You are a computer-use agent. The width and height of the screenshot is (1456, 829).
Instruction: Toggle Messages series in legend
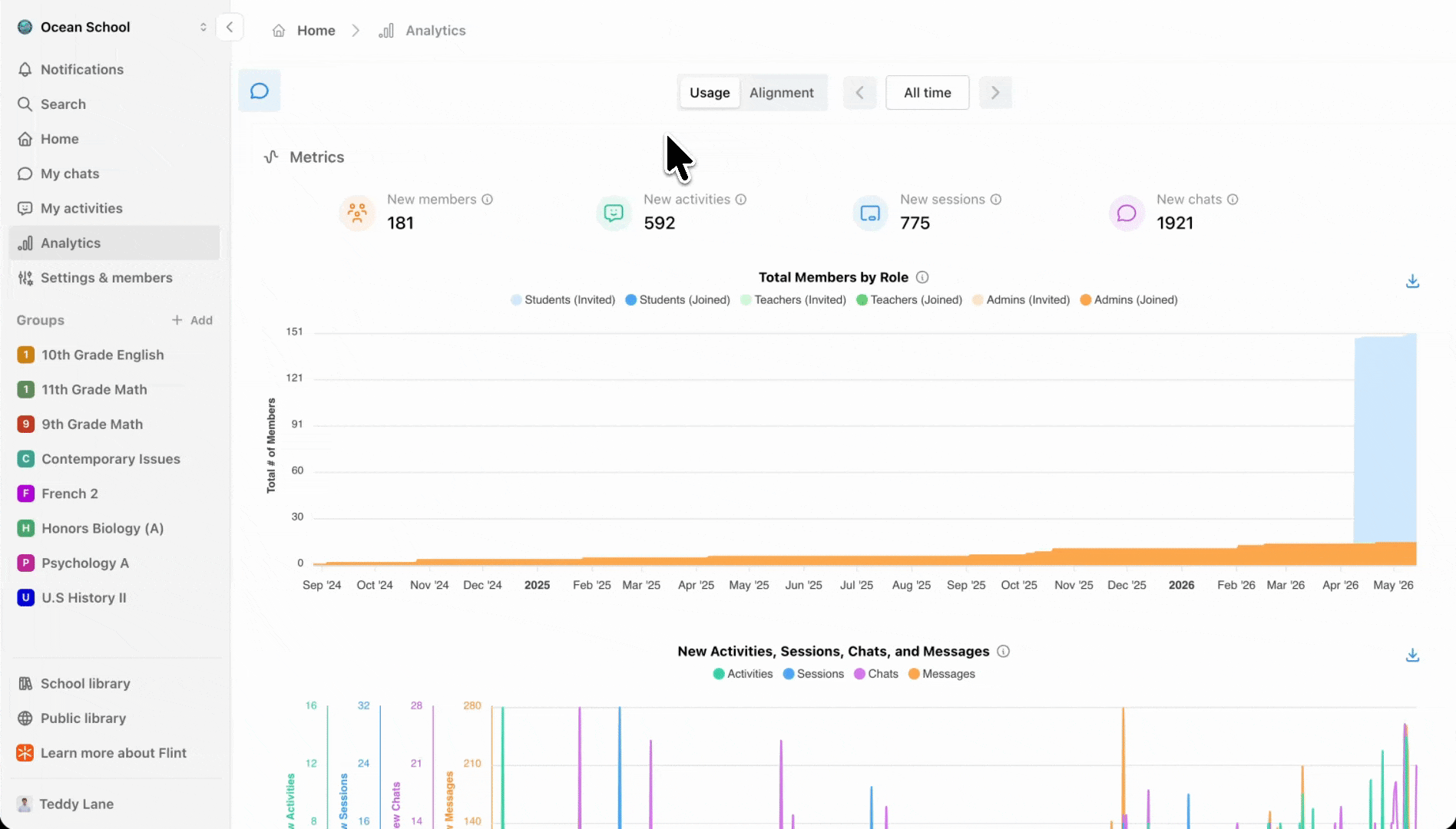point(941,674)
